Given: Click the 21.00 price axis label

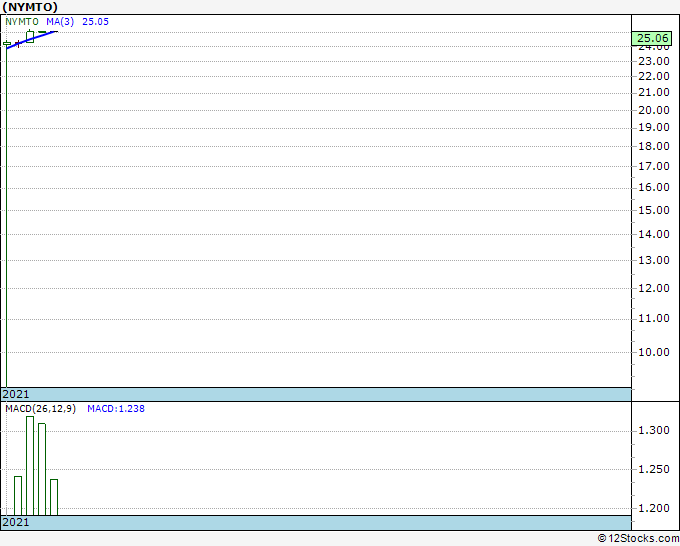Looking at the screenshot, I should coord(654,92).
